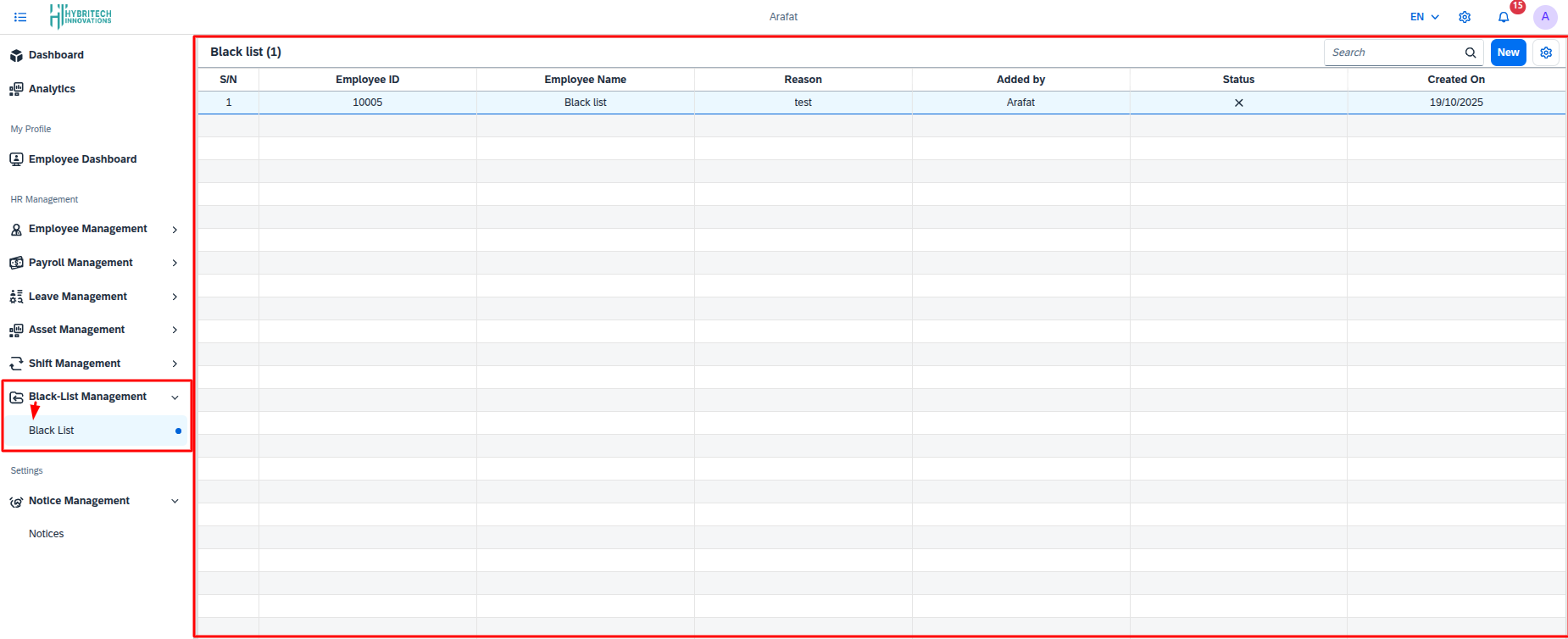Expand Payroll Management submenu

click(x=175, y=263)
